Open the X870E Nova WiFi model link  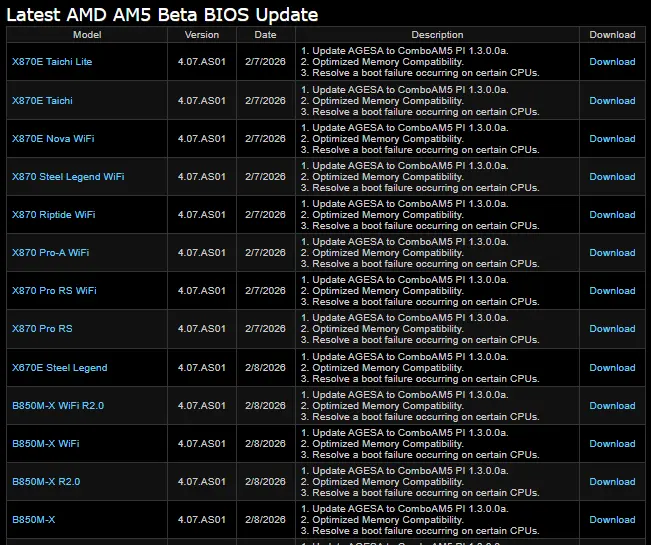[x=53, y=139]
